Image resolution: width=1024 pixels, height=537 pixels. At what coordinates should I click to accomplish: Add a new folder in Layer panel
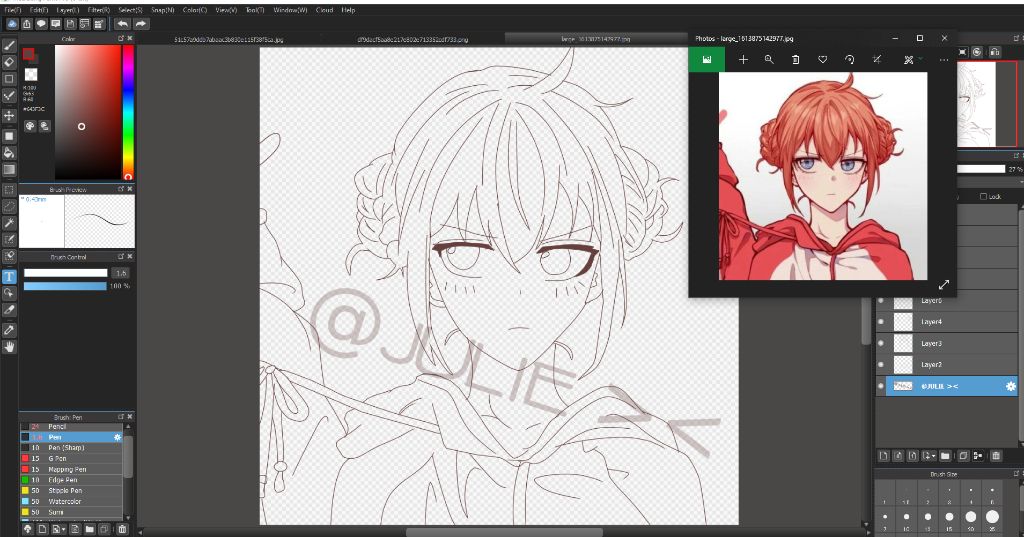tap(945, 456)
